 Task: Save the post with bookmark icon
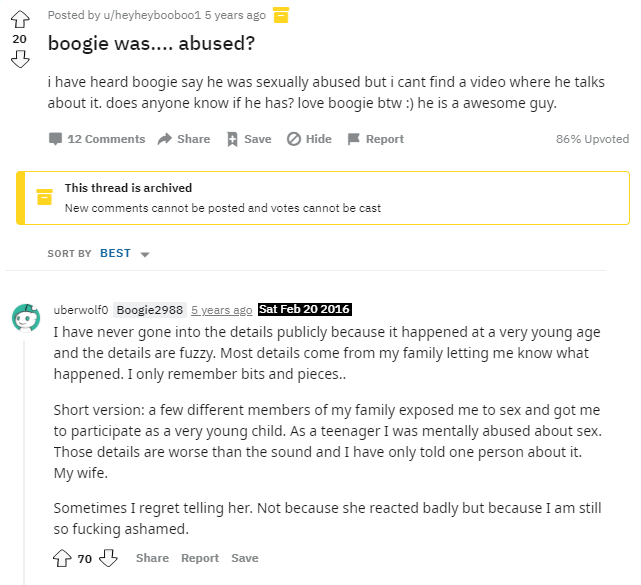pos(248,139)
